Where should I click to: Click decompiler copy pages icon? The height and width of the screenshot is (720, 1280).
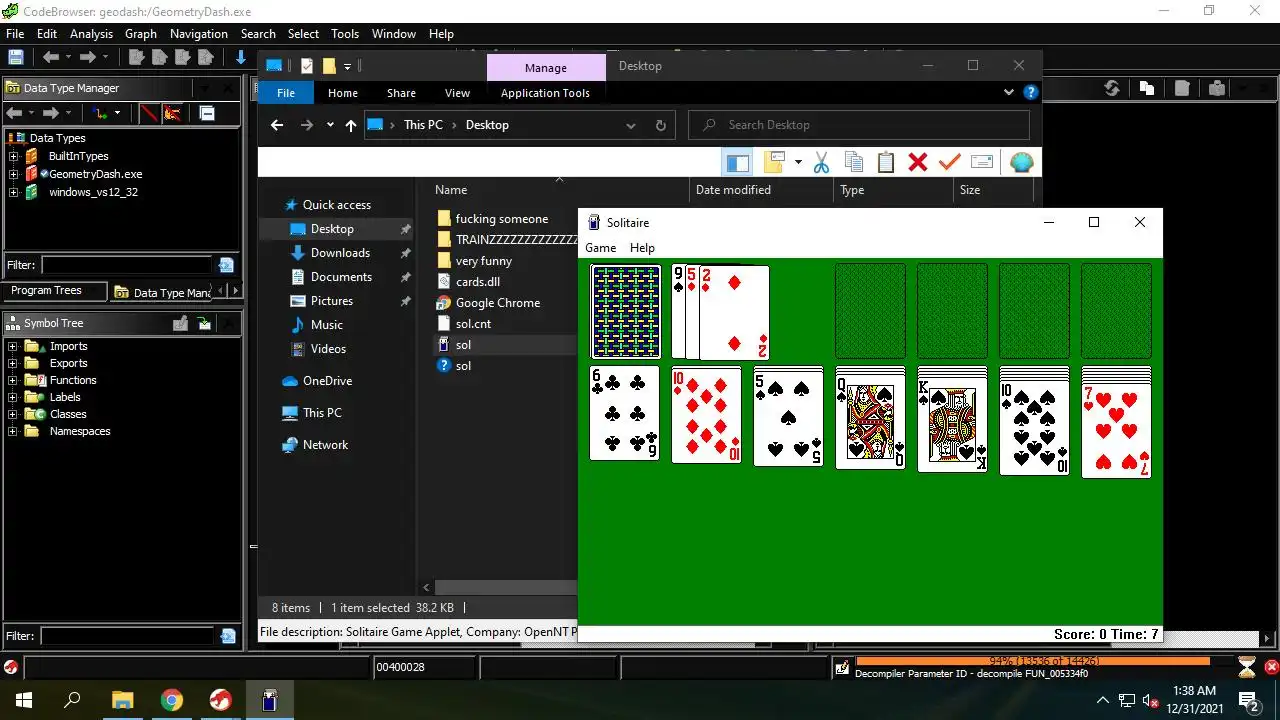click(x=1147, y=88)
